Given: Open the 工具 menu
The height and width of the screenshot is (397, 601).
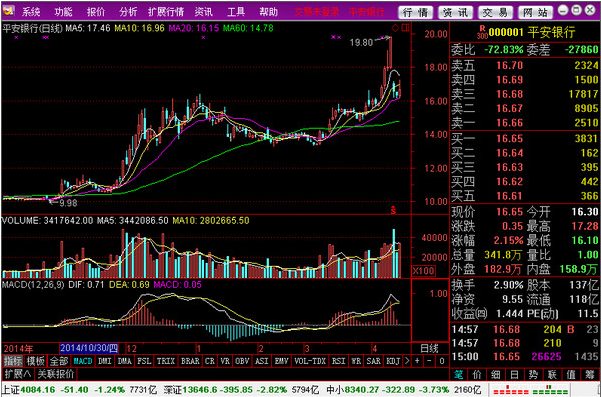Looking at the screenshot, I should point(236,12).
